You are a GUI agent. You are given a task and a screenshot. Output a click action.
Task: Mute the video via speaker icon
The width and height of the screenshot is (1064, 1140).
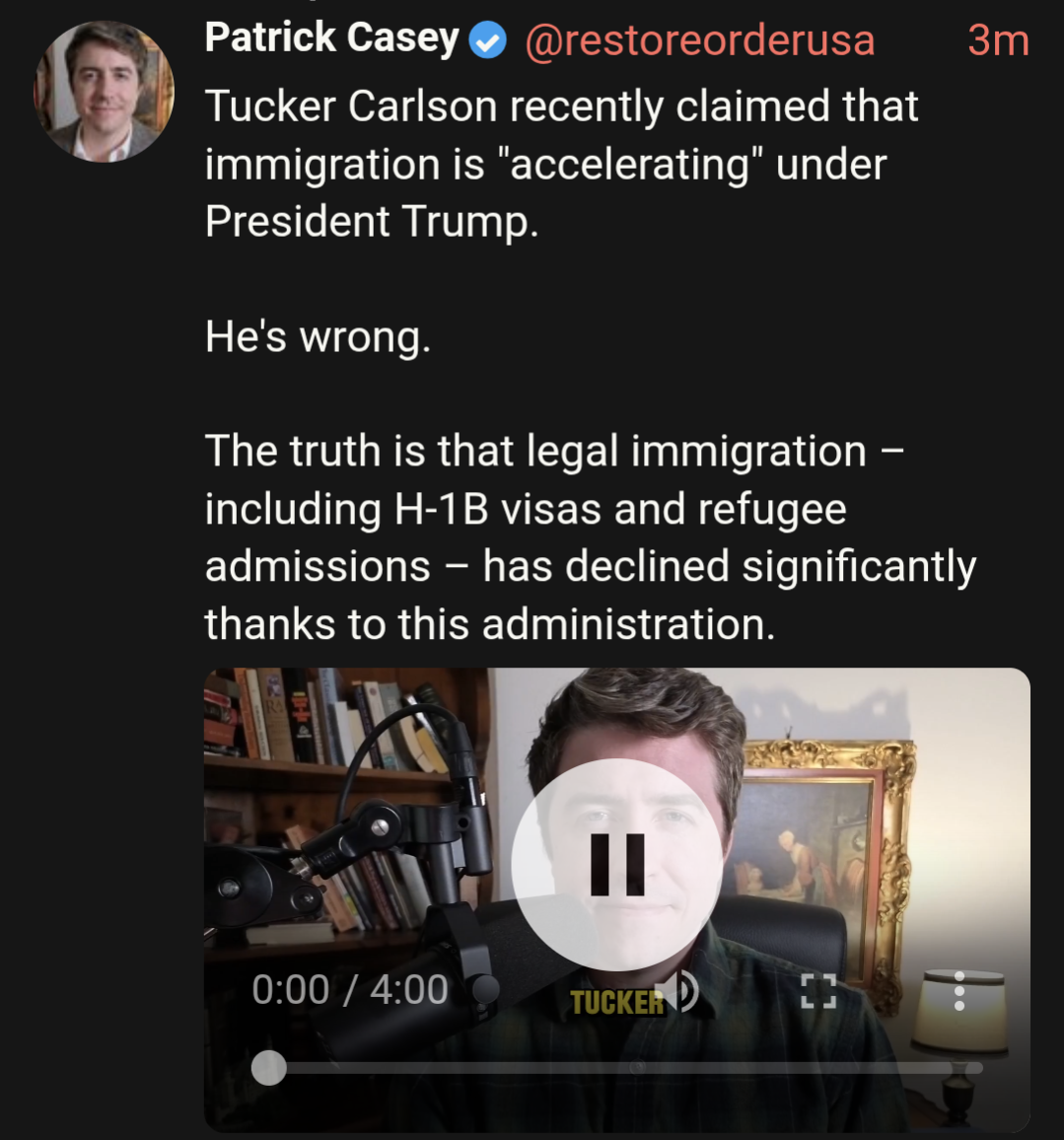tap(683, 990)
